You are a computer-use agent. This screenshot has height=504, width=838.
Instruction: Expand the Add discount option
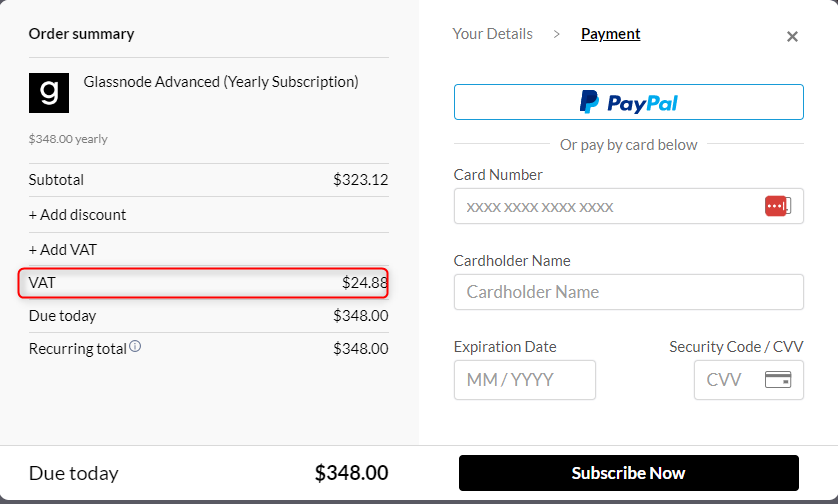pyautogui.click(x=78, y=215)
